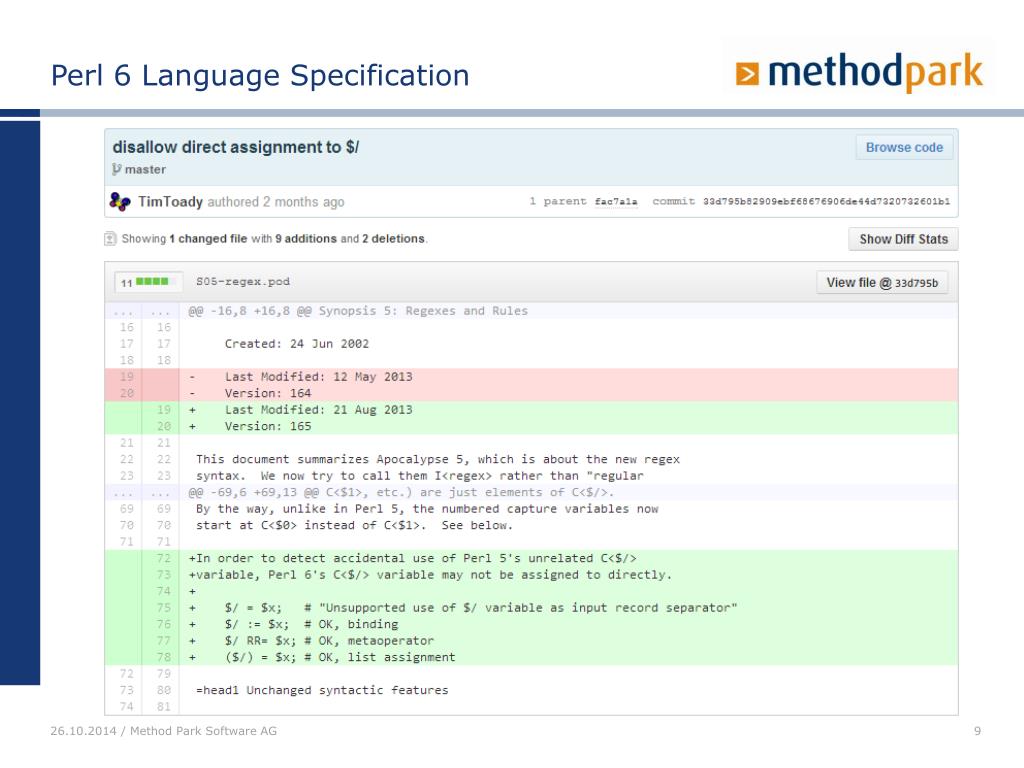Open View file @ 33d795b
This screenshot has width=1024, height=768.
point(882,283)
